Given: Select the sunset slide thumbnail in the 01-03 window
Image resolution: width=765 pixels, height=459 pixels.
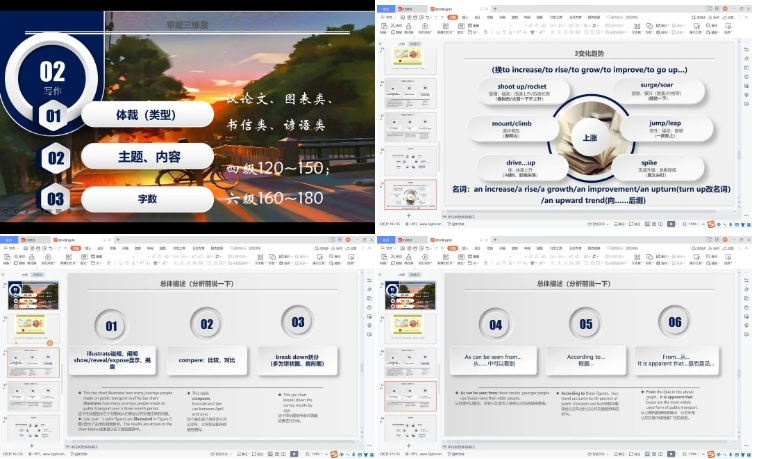Looking at the screenshot, I should click(x=34, y=295).
